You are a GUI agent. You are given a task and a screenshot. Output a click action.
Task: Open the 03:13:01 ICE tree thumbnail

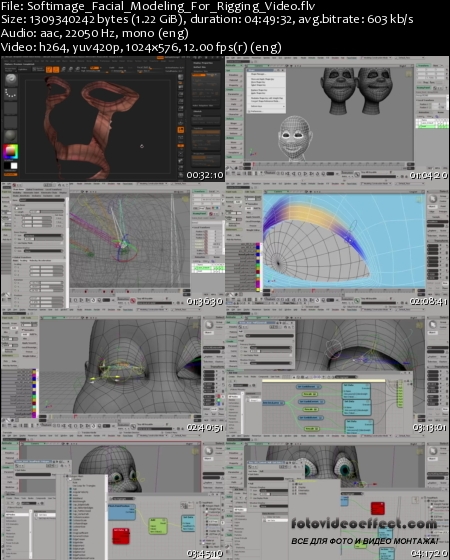pos(337,371)
